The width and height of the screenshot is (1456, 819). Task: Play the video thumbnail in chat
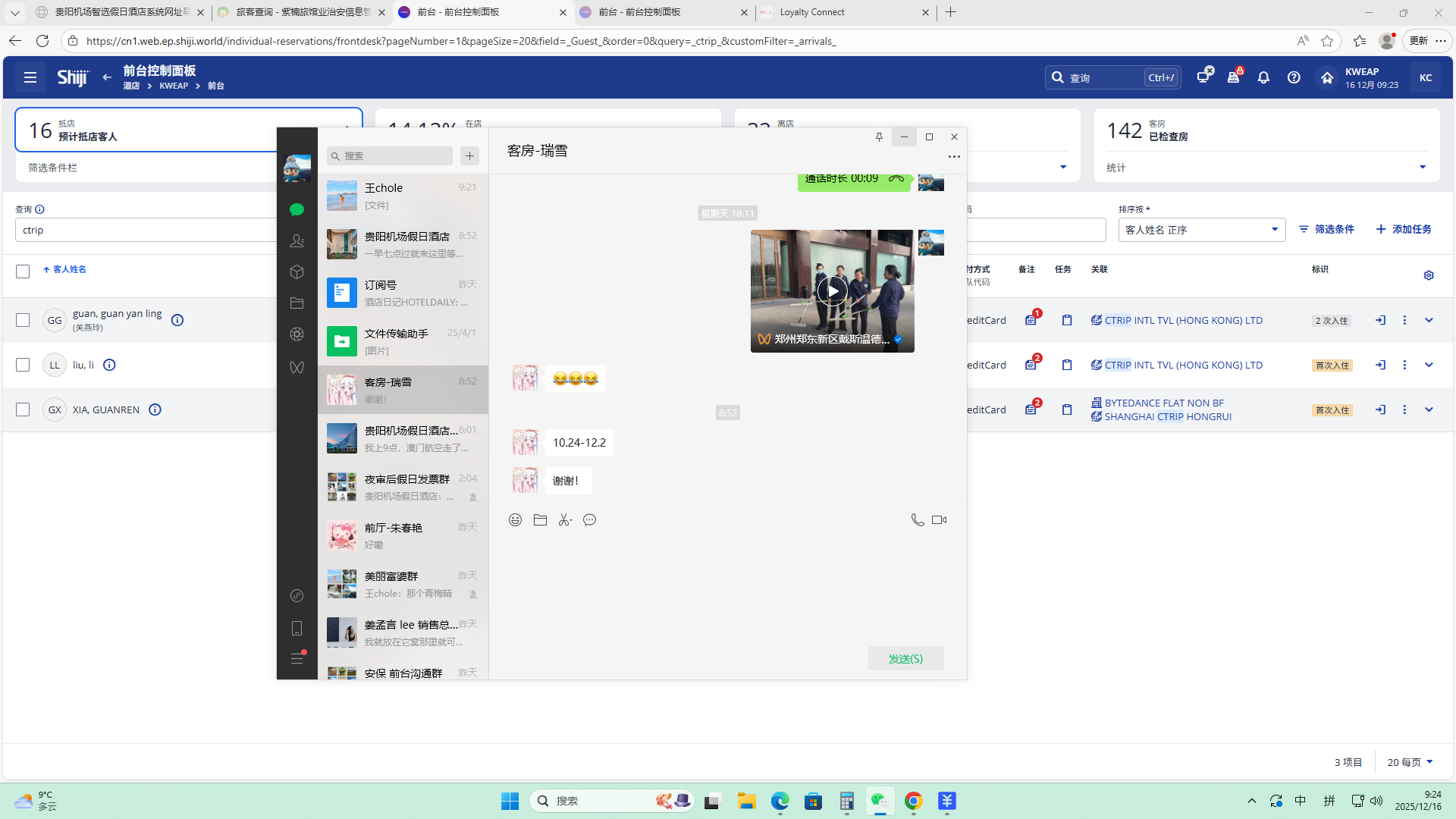(832, 291)
